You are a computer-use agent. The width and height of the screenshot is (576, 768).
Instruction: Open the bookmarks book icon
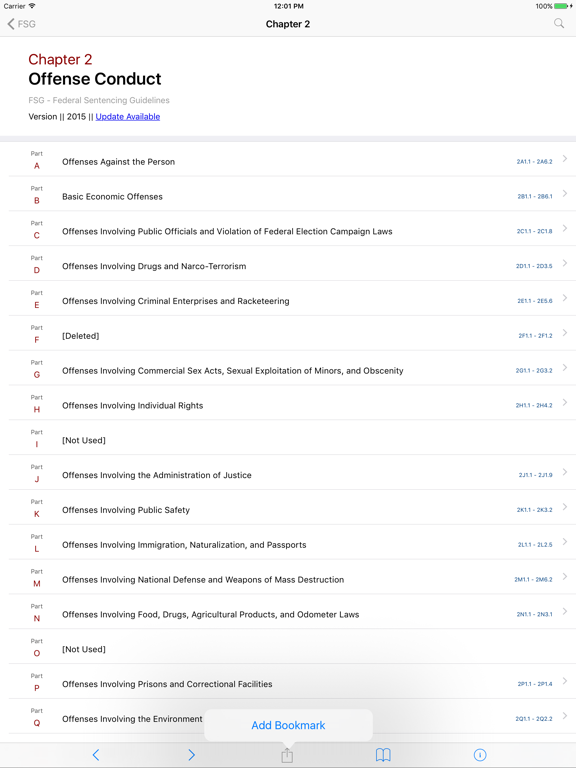pos(383,755)
